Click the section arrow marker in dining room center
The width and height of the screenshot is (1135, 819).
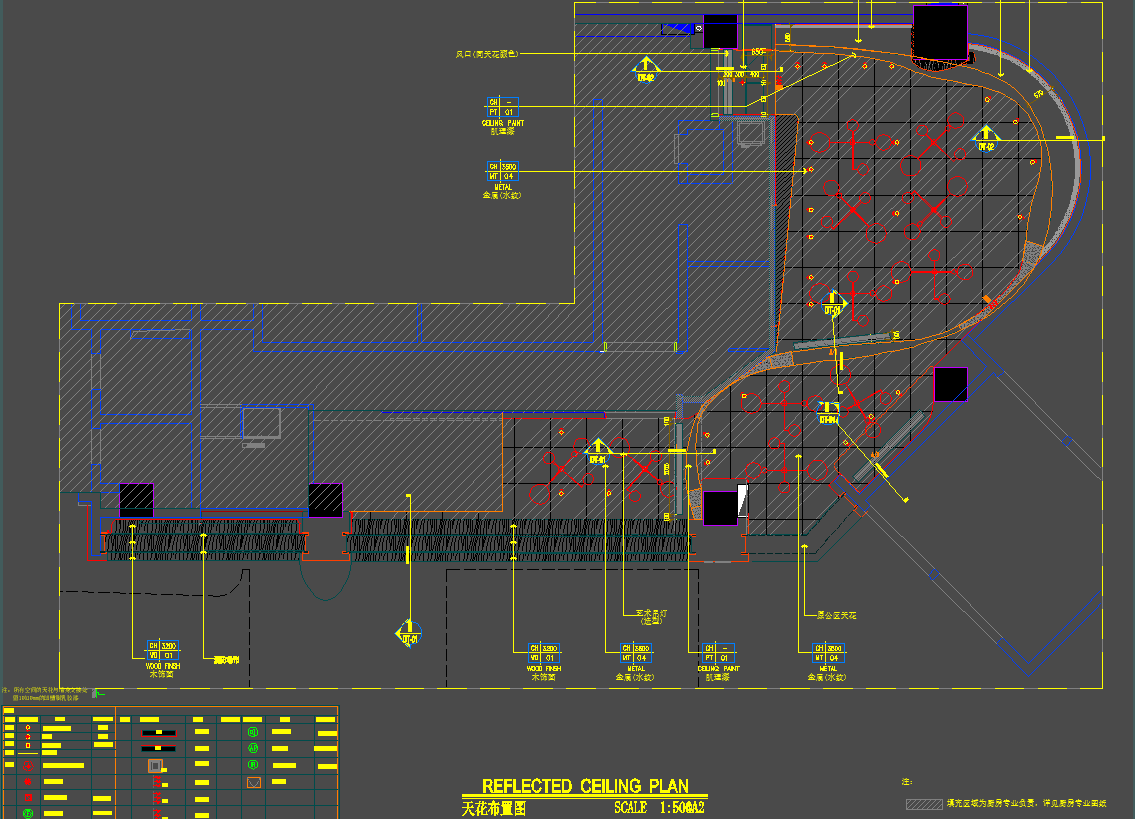[833, 303]
